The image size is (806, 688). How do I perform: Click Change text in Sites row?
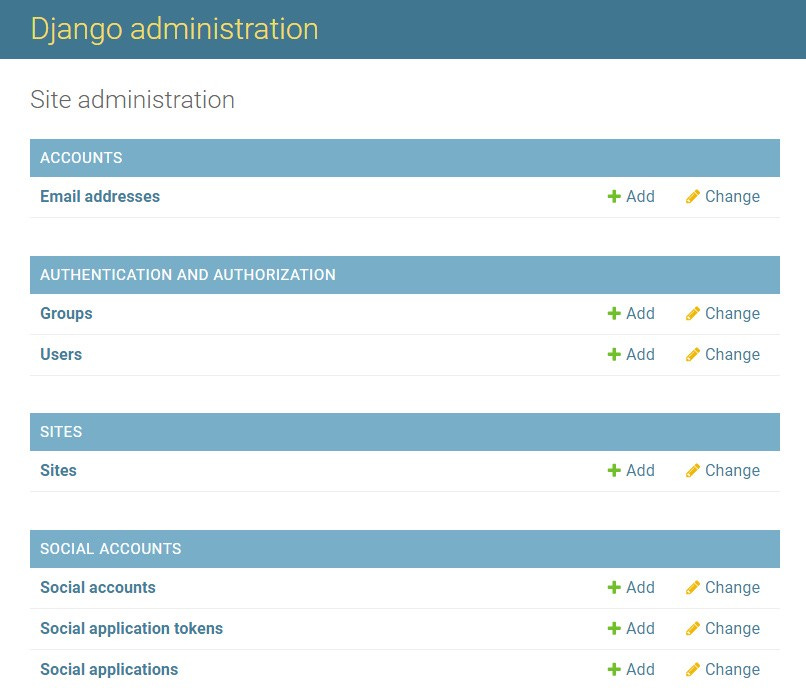point(732,470)
